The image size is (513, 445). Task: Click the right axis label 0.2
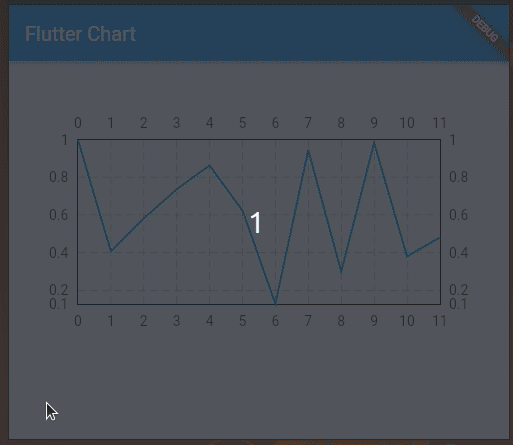pos(459,290)
